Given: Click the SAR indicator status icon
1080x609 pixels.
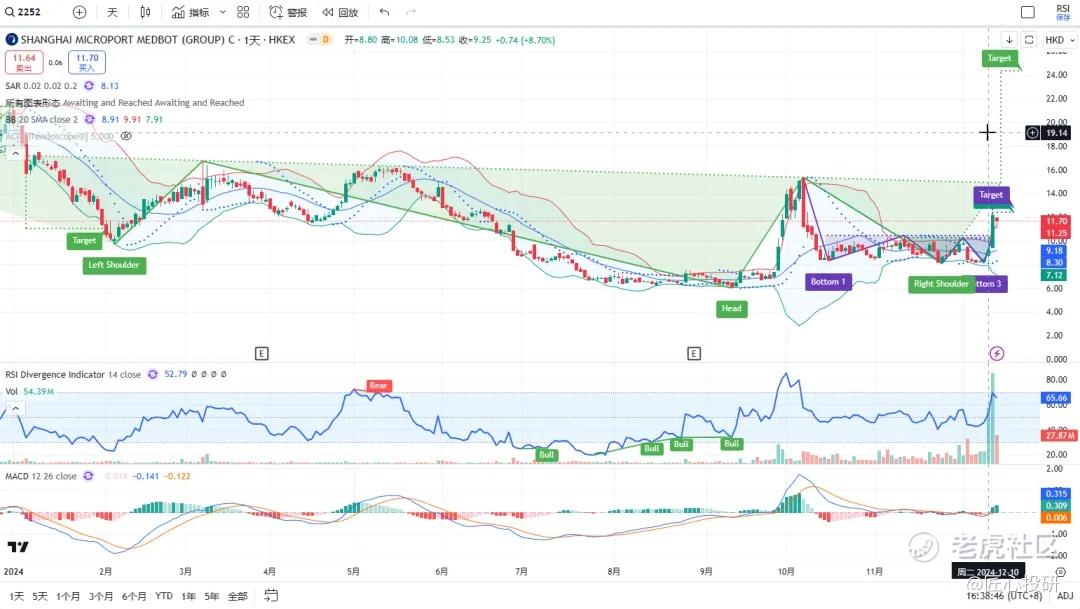Looking at the screenshot, I should [89, 85].
